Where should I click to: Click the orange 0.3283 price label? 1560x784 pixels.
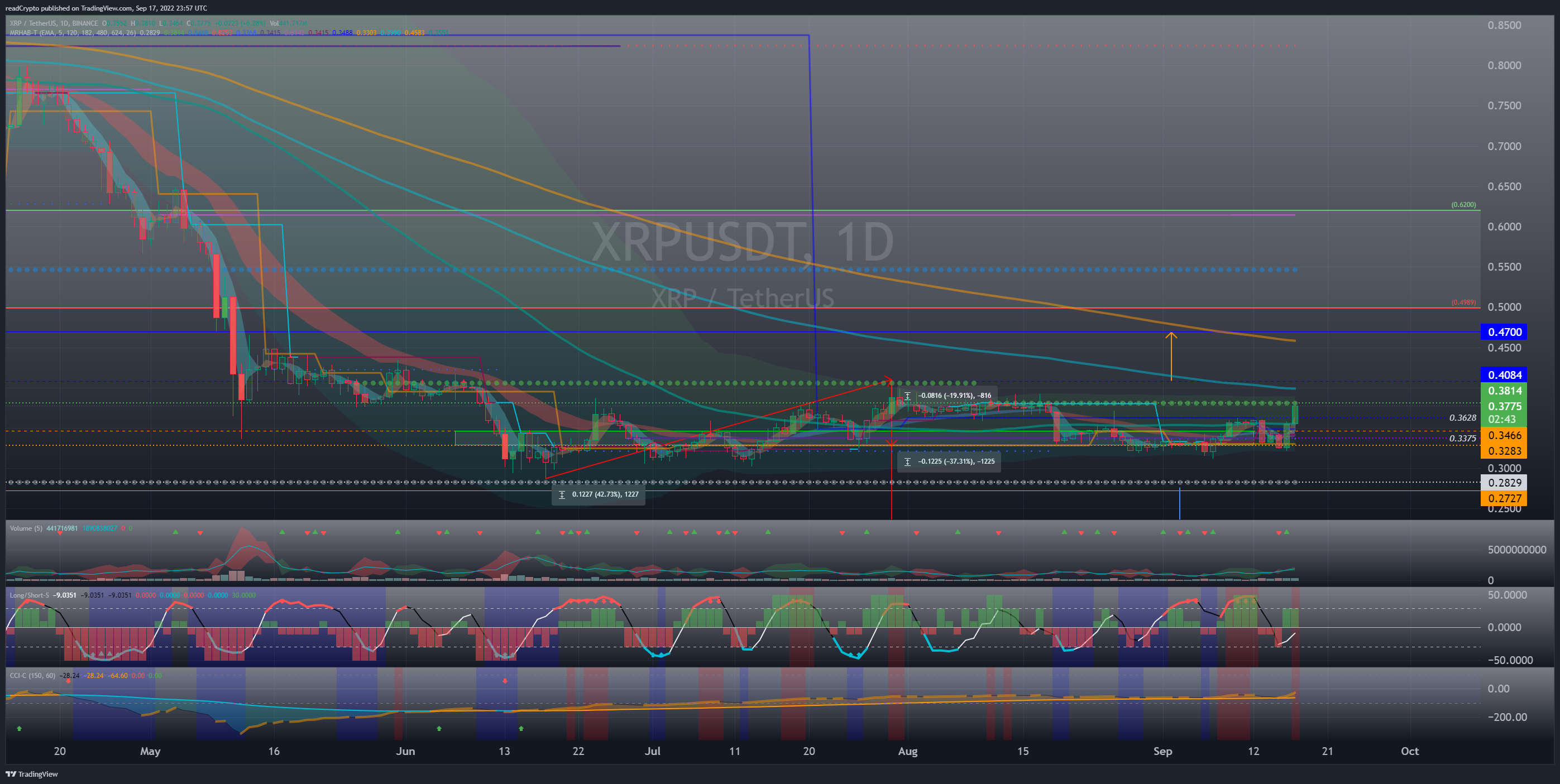(x=1504, y=450)
